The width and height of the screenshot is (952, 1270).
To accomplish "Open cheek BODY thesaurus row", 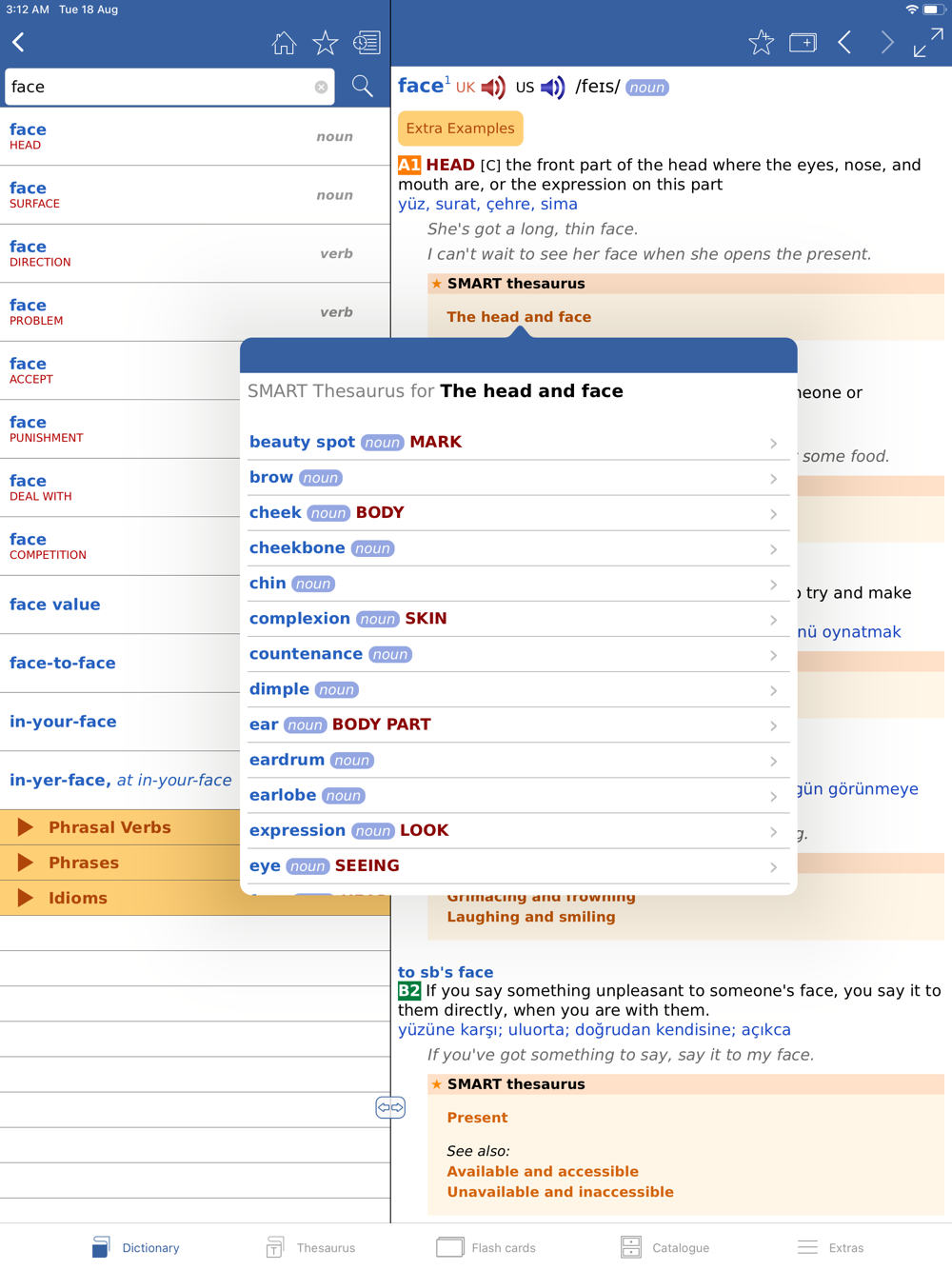I will coord(518,513).
